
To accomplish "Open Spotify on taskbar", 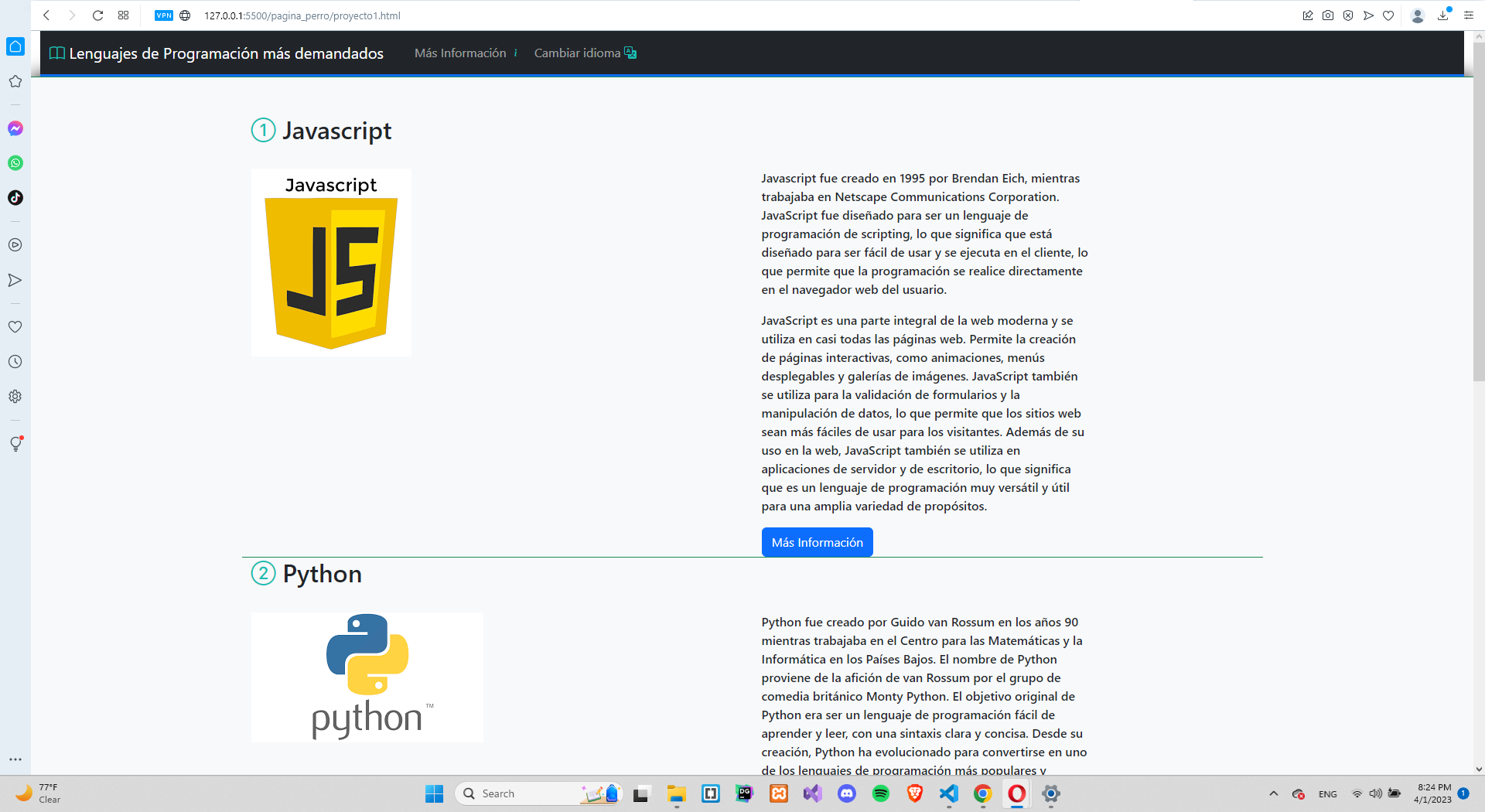I will (881, 793).
